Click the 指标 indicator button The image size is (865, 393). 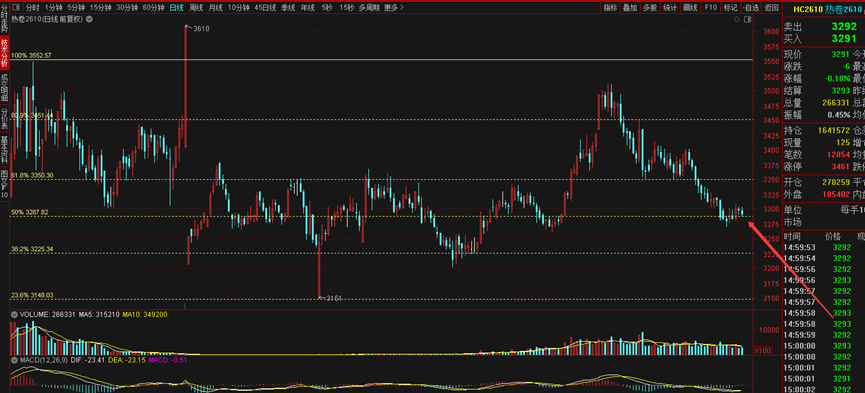[610, 8]
